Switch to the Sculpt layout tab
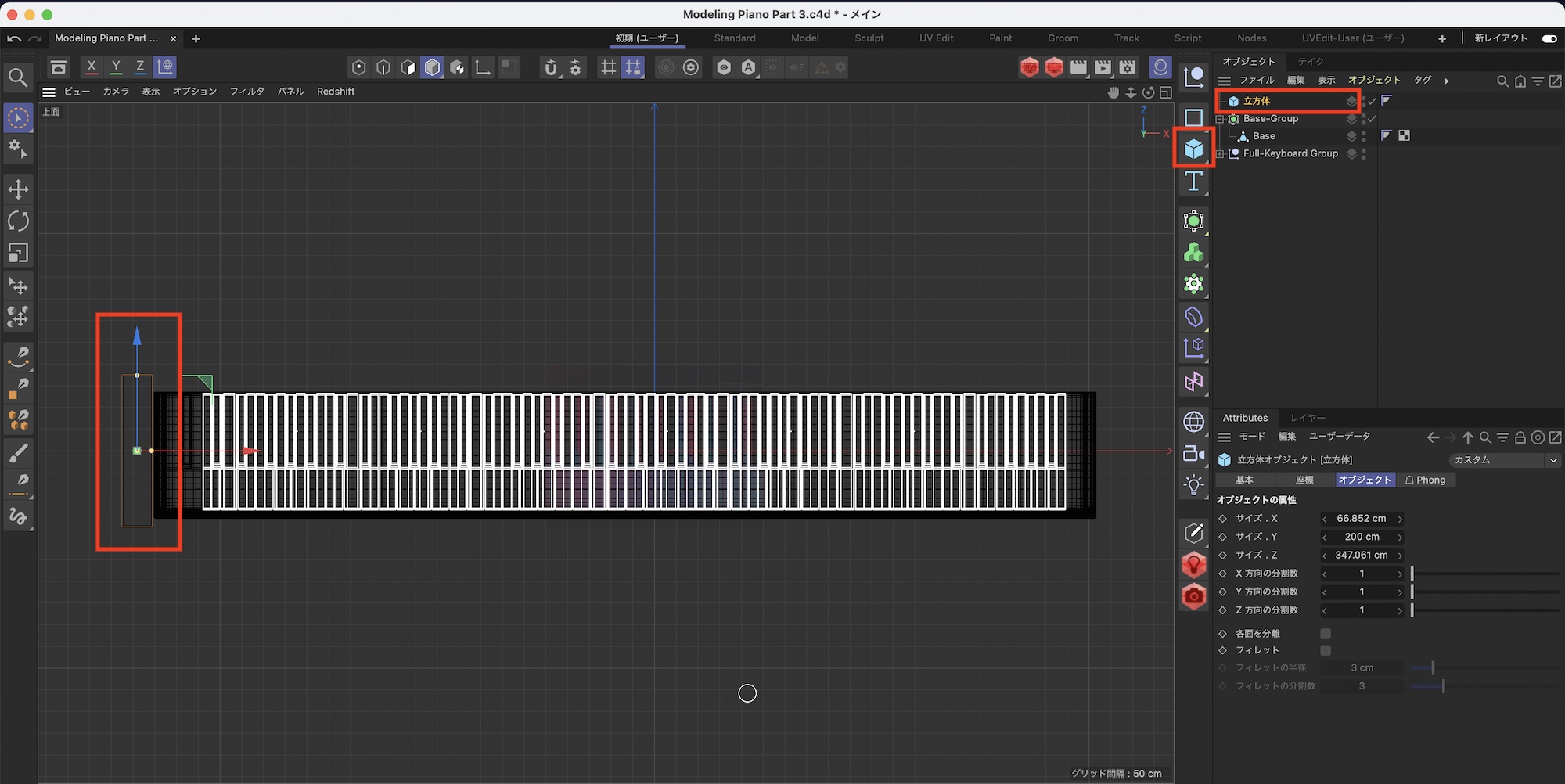1565x784 pixels. (x=869, y=38)
